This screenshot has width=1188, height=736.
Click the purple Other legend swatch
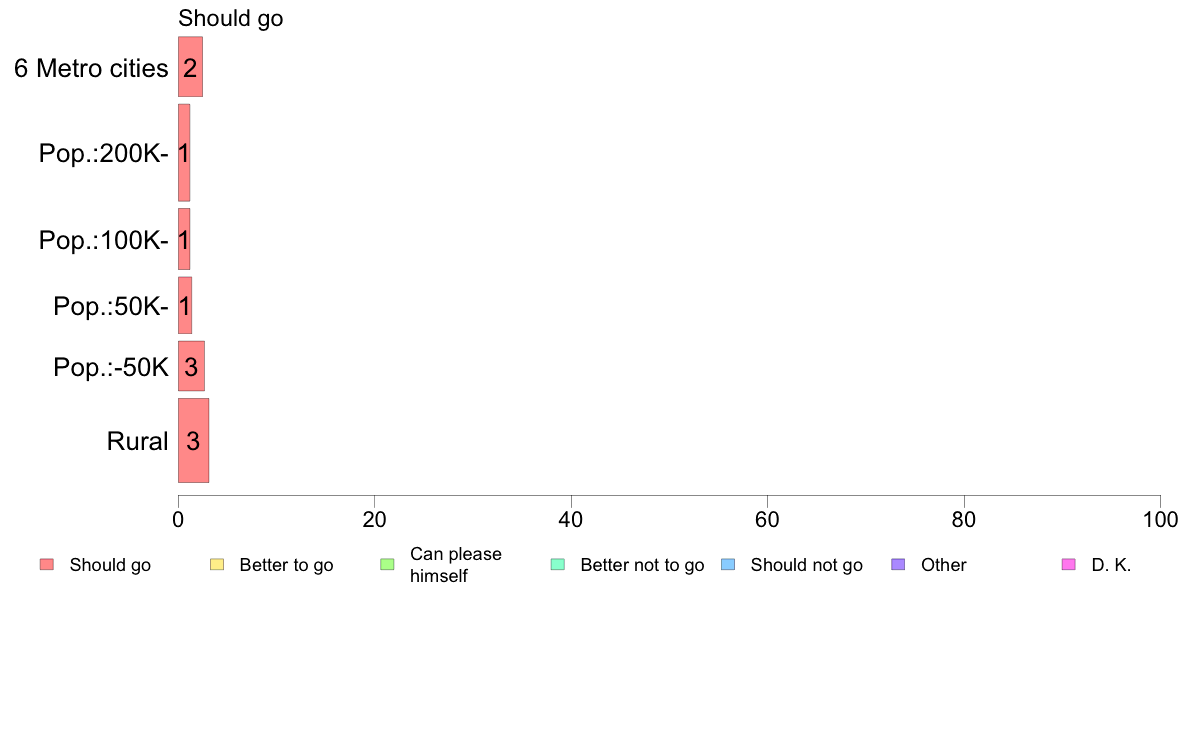tap(899, 565)
